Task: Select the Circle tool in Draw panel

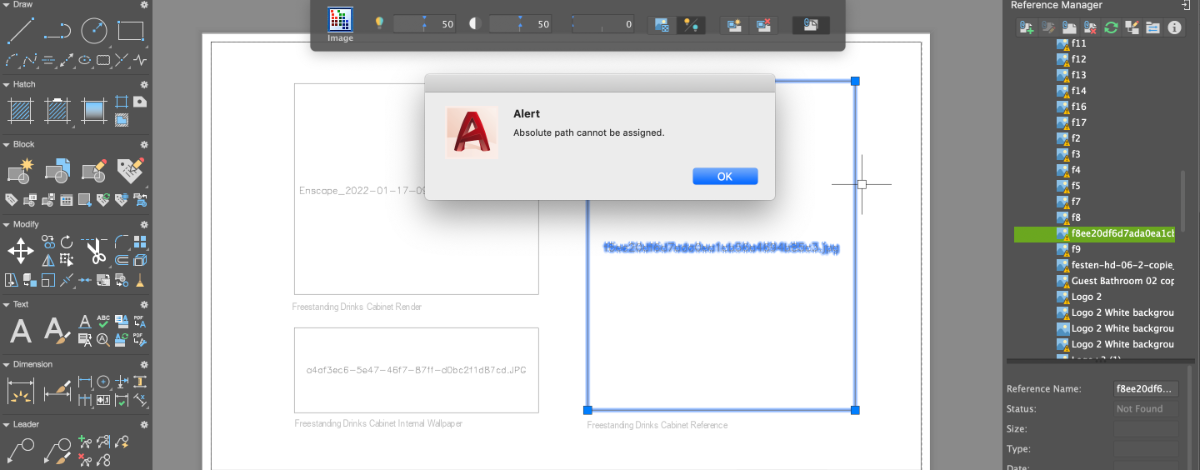Action: click(95, 31)
